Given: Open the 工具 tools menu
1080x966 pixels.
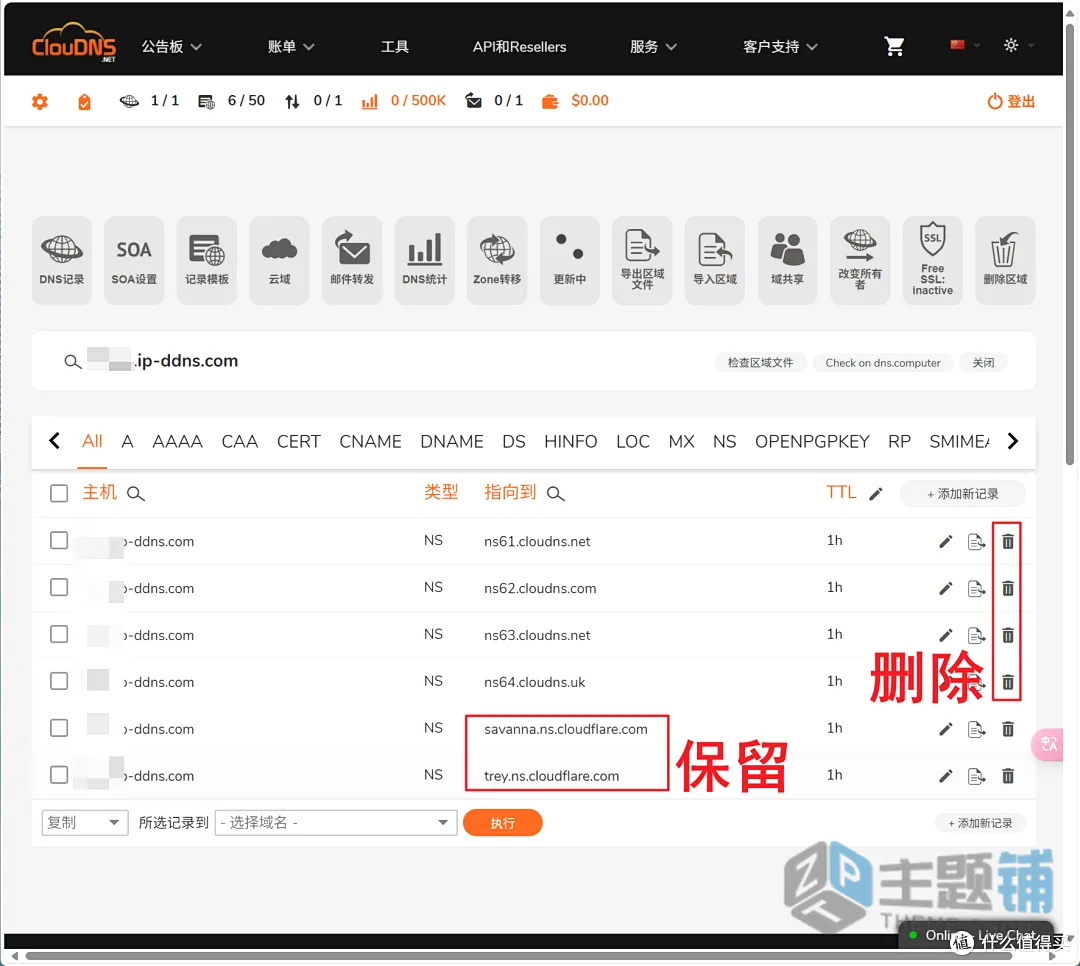Looking at the screenshot, I should (395, 47).
